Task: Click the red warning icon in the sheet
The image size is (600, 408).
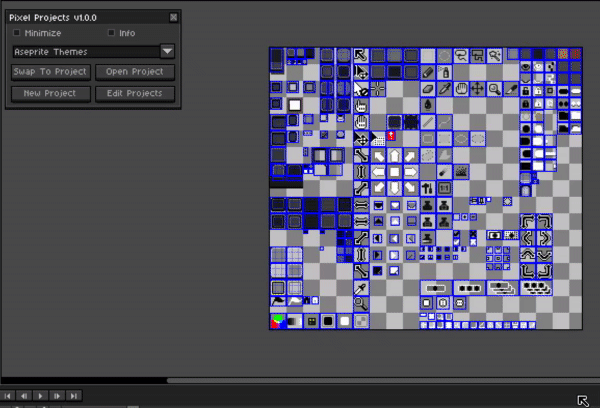Action: [x=391, y=135]
